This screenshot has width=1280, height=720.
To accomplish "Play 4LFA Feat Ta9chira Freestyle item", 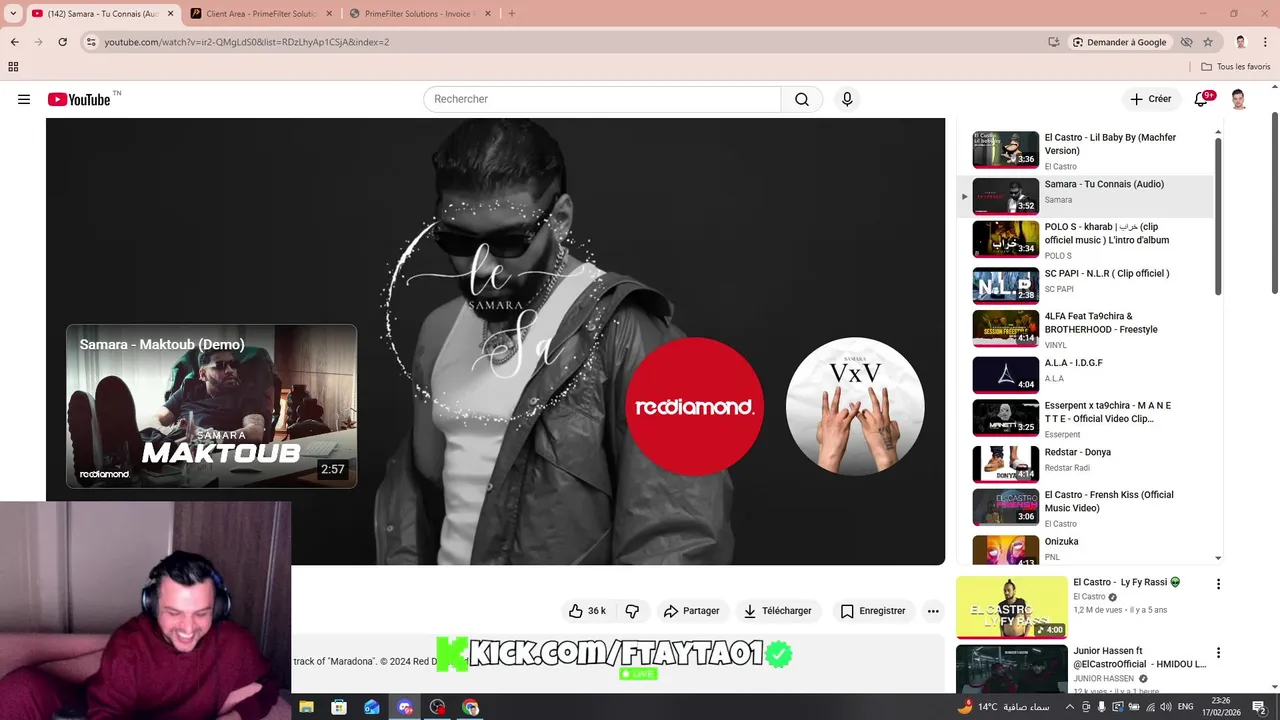I will (1085, 329).
